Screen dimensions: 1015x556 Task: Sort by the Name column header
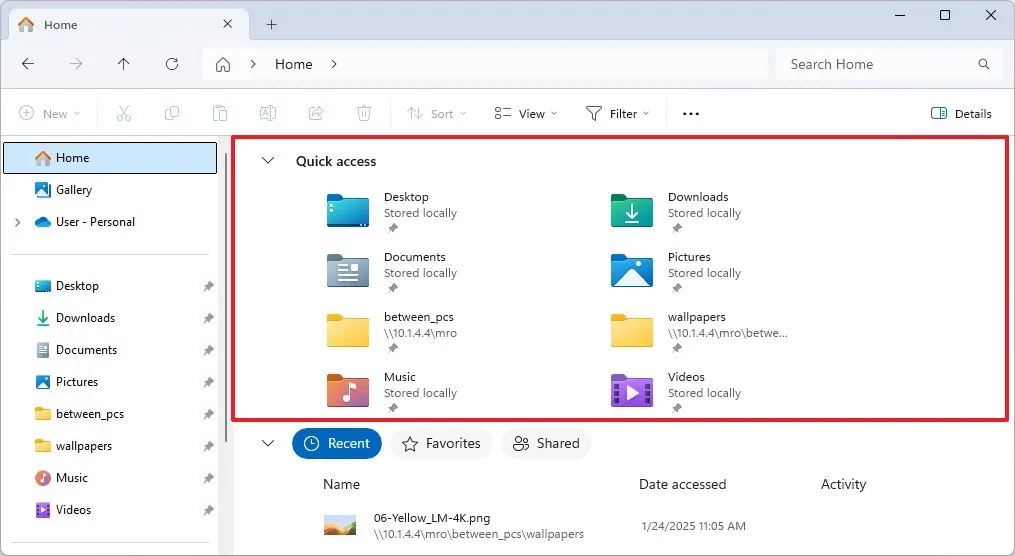coord(341,484)
